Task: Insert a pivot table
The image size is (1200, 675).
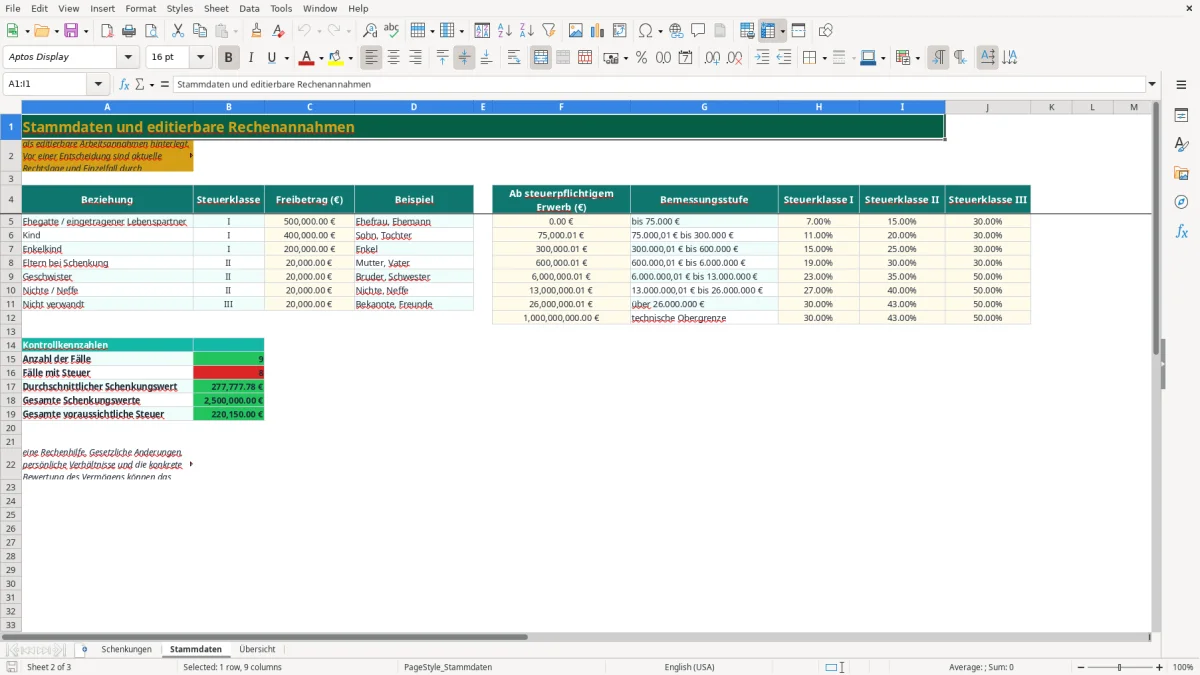Action: (619, 31)
